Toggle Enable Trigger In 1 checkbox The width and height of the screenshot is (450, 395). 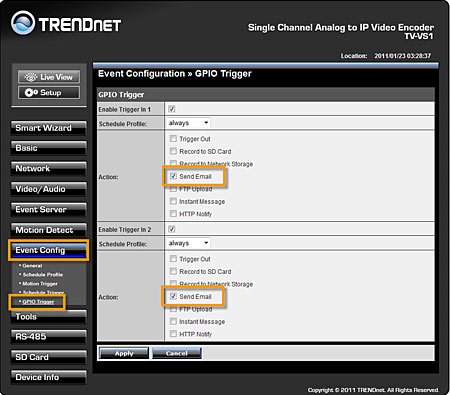click(x=172, y=109)
